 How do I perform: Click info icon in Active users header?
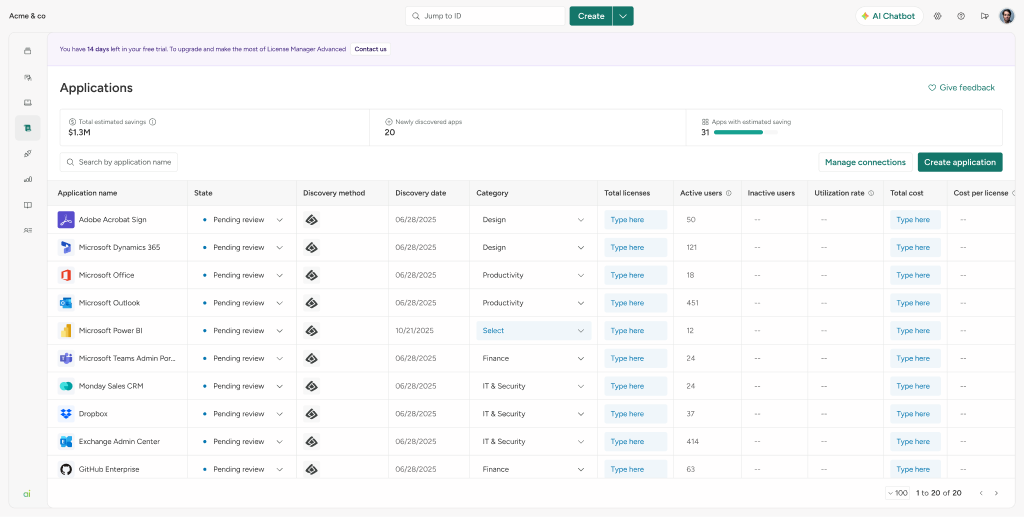(728, 193)
